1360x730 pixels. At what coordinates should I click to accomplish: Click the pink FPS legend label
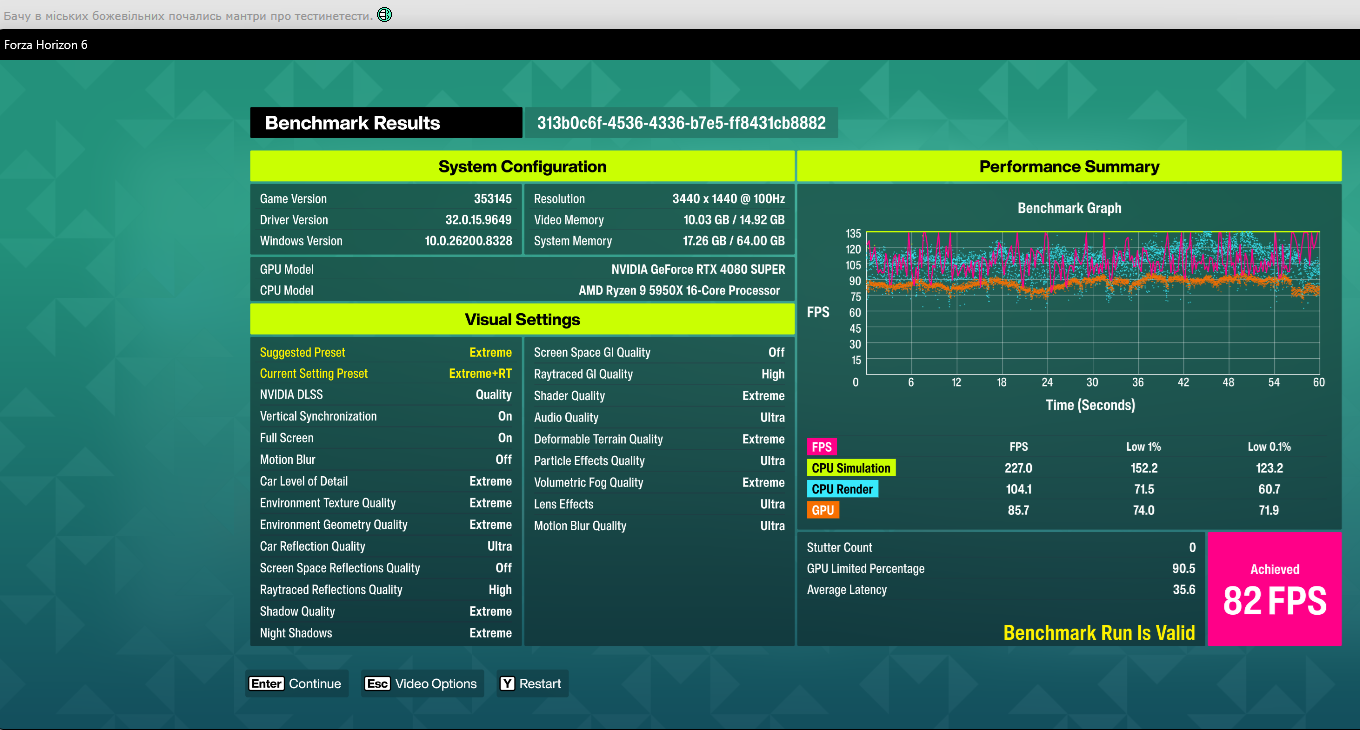pos(823,447)
